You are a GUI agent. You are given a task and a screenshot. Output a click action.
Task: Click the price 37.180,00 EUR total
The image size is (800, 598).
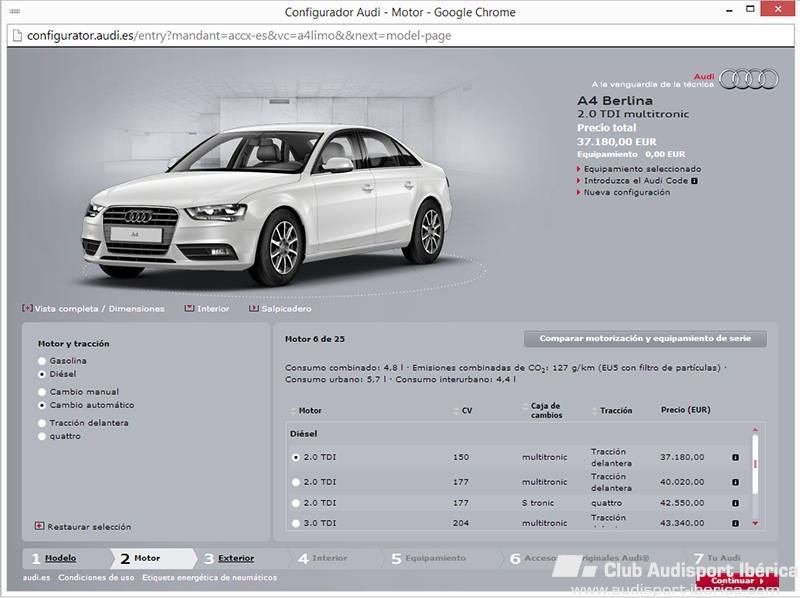[x=616, y=141]
